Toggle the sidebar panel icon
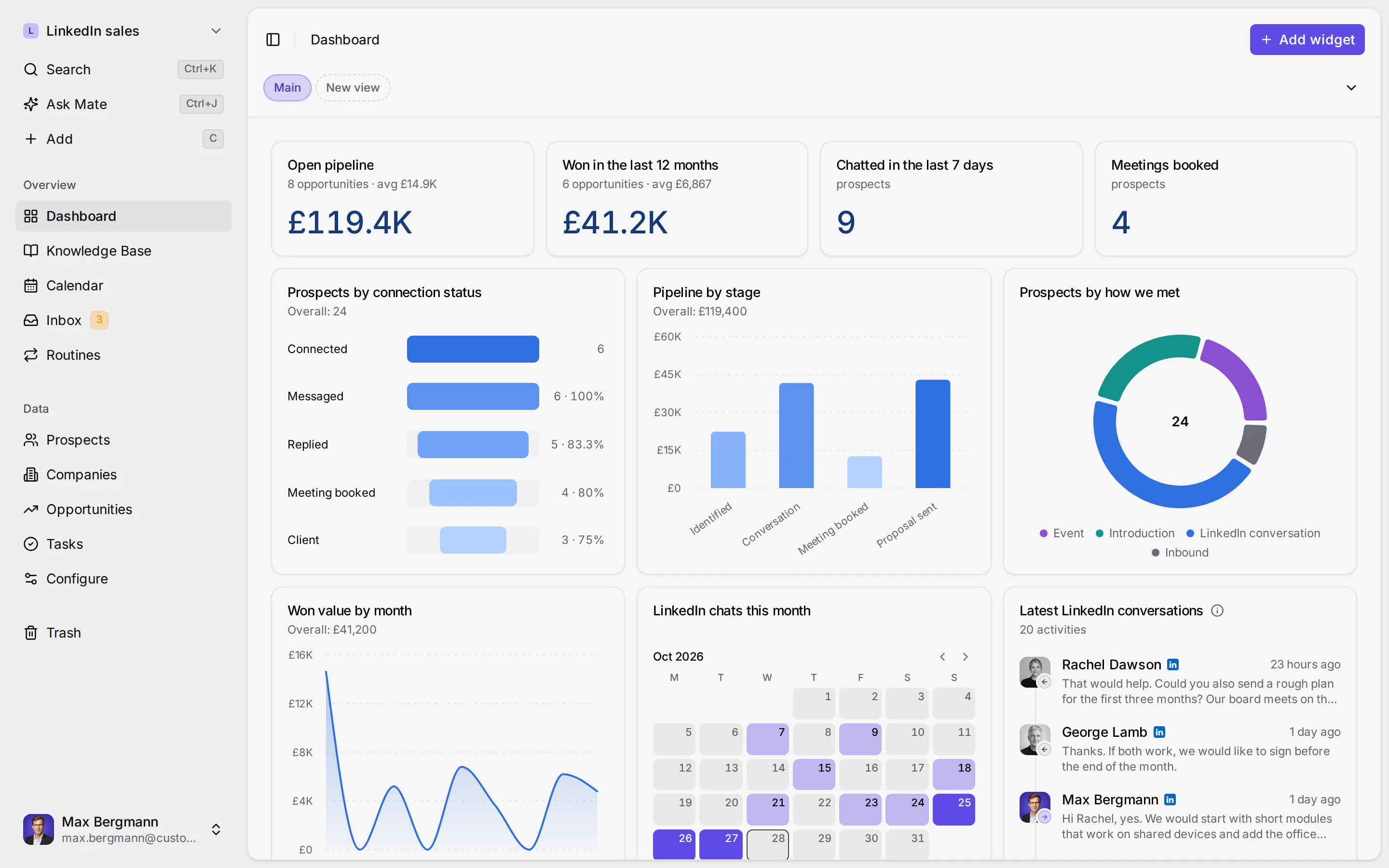The width and height of the screenshot is (1389, 868). (x=272, y=40)
